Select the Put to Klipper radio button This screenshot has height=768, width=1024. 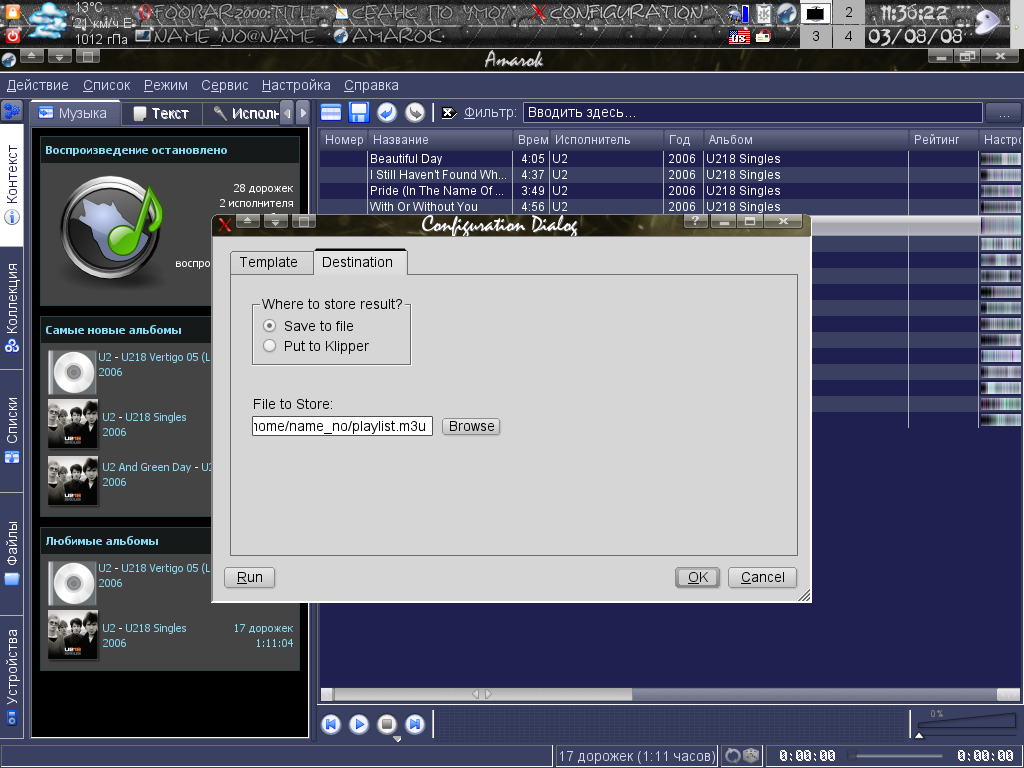269,345
